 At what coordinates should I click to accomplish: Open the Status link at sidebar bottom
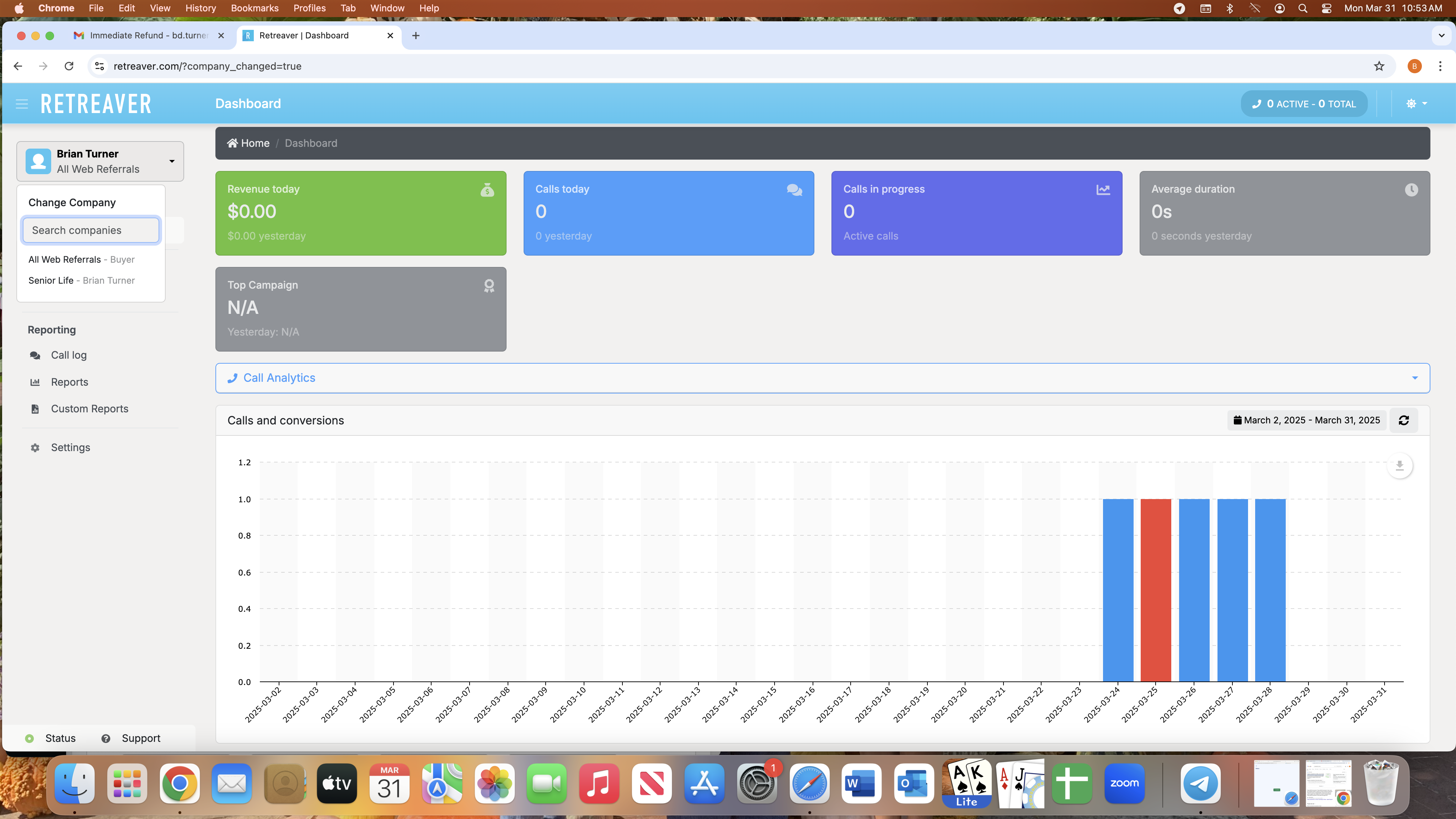[x=50, y=738]
